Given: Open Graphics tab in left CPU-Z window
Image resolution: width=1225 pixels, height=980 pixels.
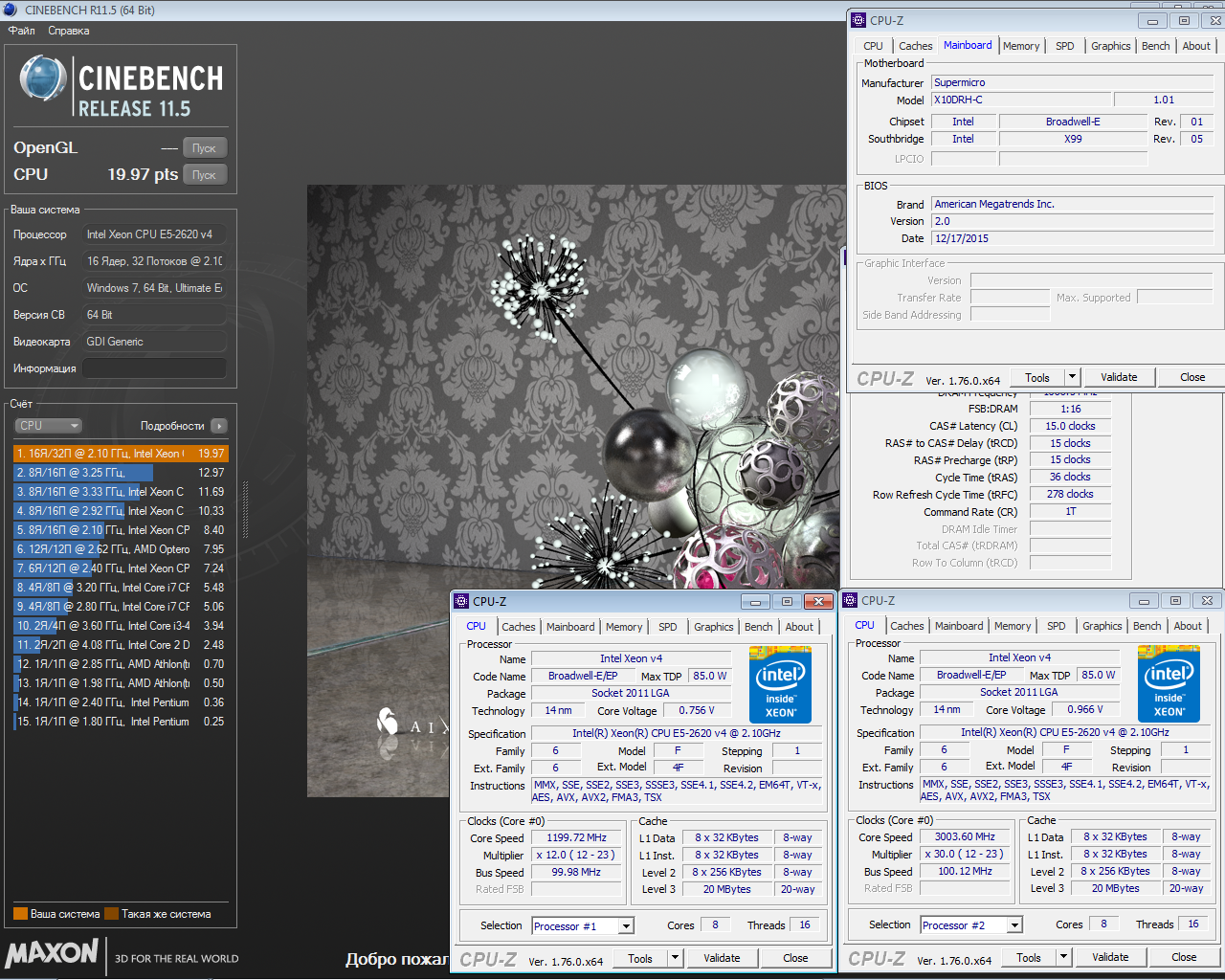Looking at the screenshot, I should [x=714, y=627].
